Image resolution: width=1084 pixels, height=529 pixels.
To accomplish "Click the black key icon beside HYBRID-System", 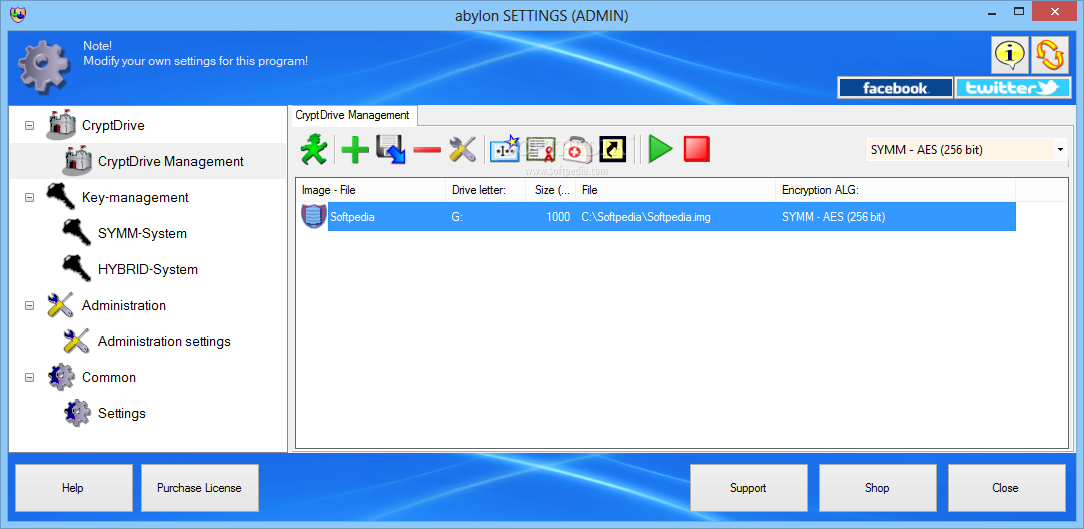I will click(77, 269).
